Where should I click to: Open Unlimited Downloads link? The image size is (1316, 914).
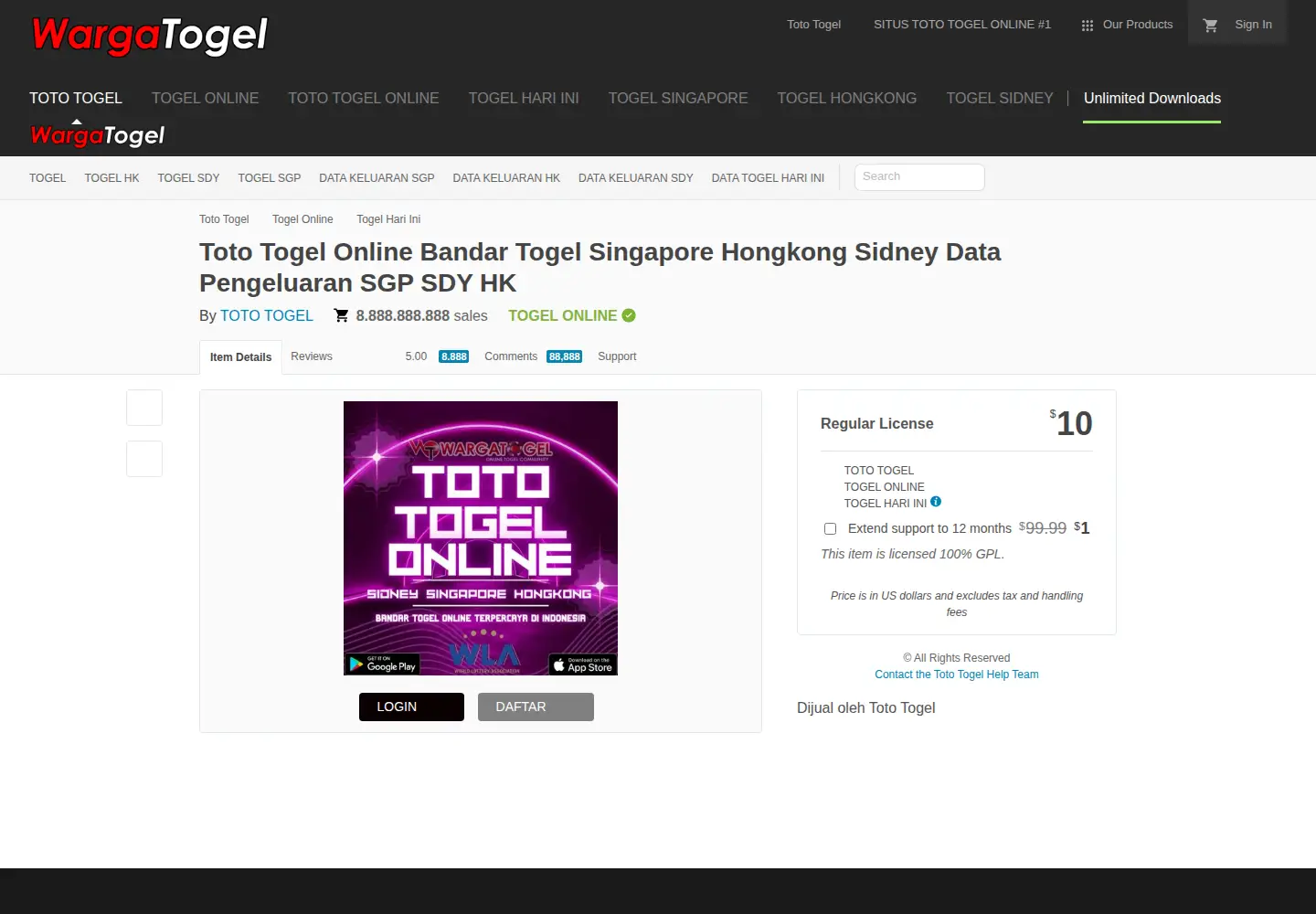pos(1152,98)
